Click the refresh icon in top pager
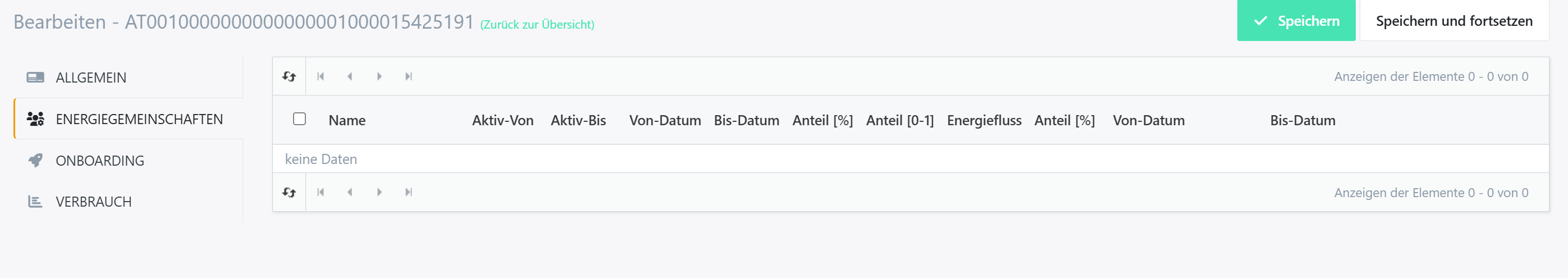The height and width of the screenshot is (278, 1568). [289, 76]
